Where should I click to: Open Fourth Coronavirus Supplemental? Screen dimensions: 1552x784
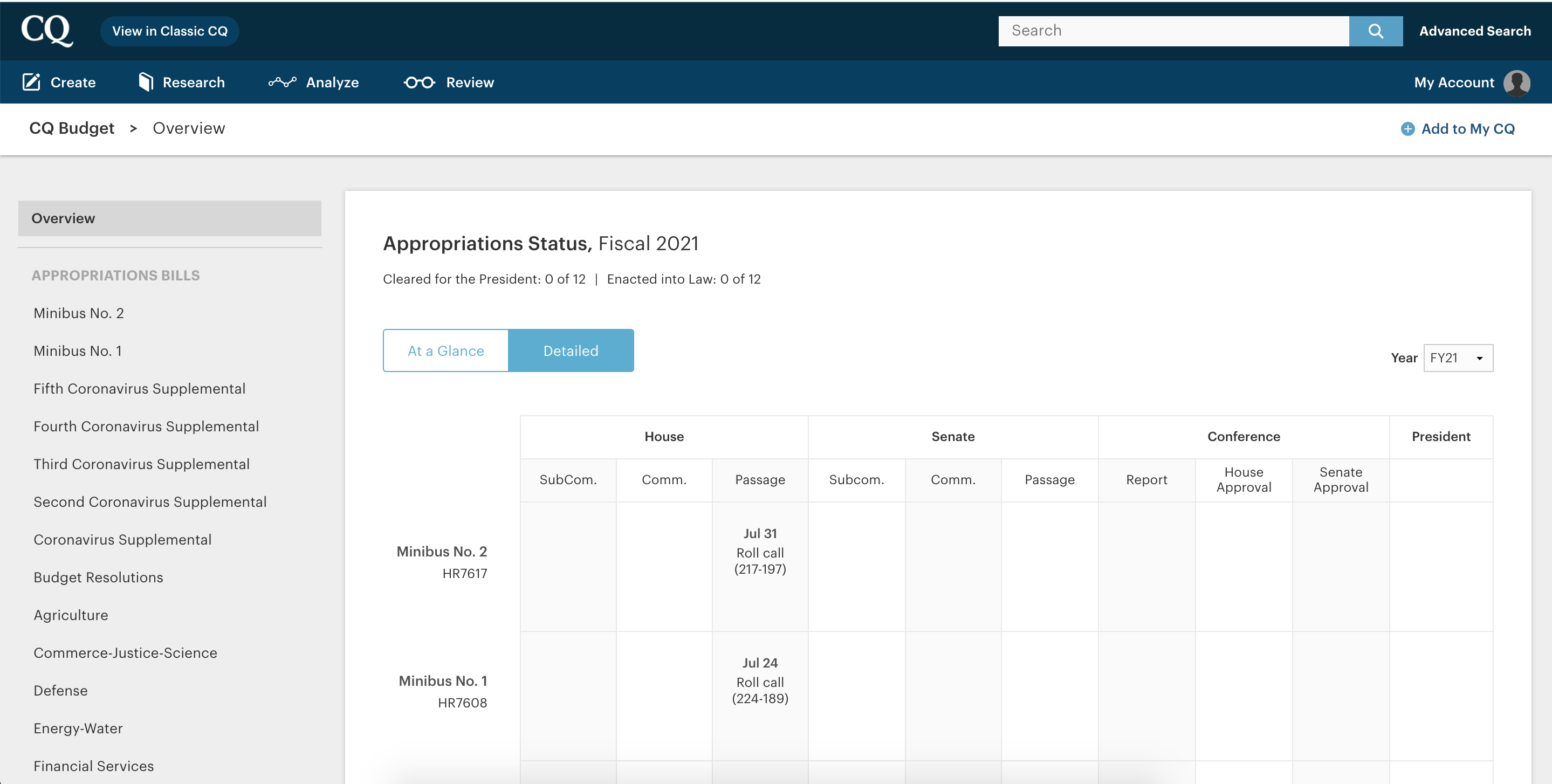146,427
